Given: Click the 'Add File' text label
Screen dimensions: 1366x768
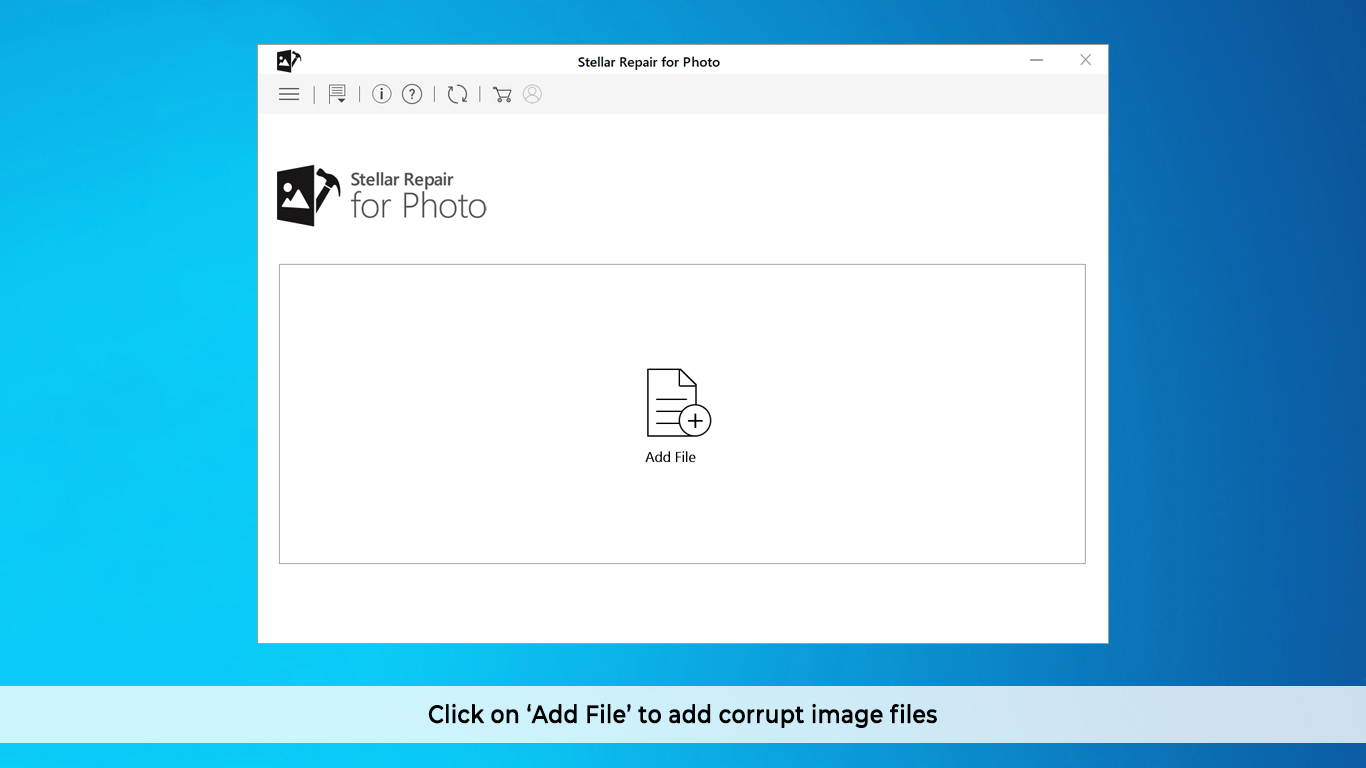Looking at the screenshot, I should point(670,457).
